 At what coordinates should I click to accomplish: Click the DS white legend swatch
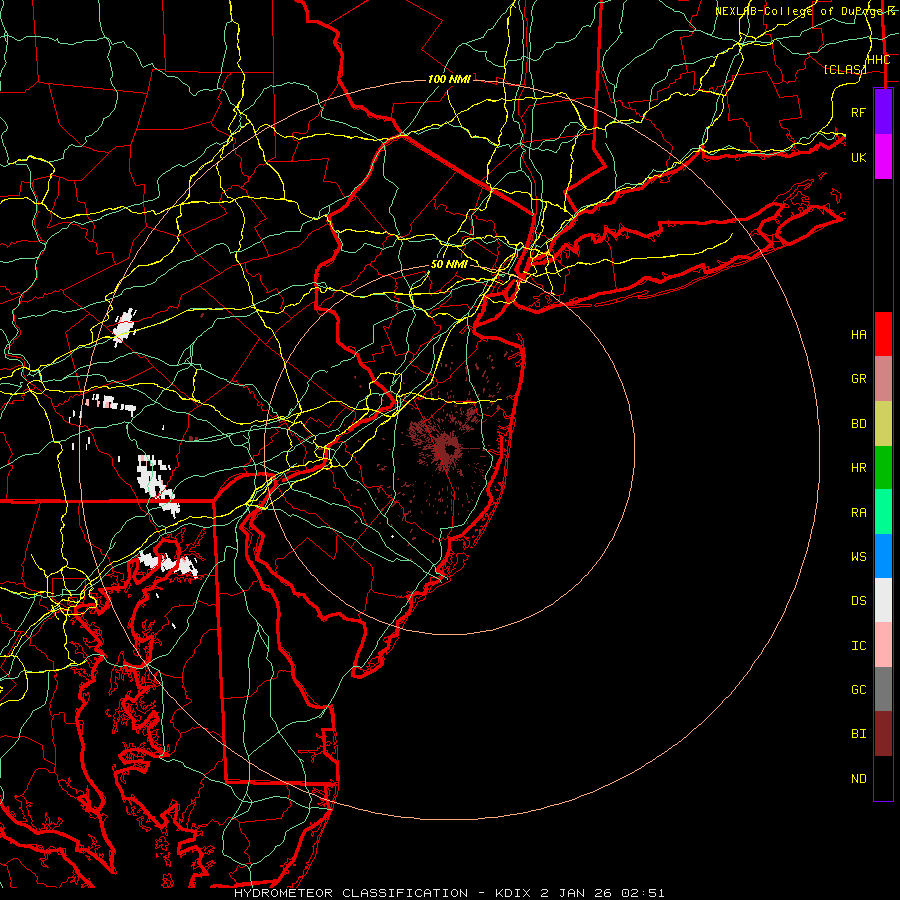click(883, 600)
